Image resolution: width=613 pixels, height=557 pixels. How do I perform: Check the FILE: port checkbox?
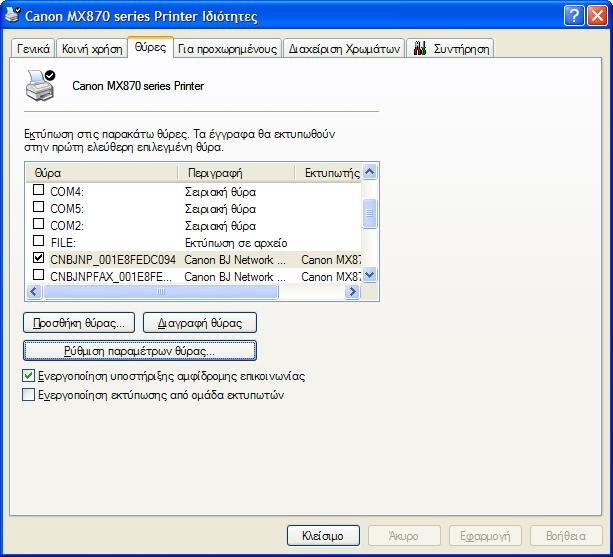(38, 241)
